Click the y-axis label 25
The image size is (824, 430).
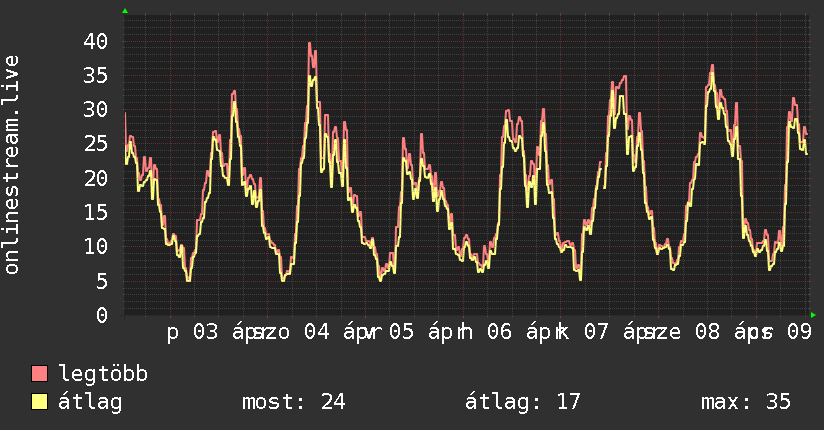[x=96, y=144]
